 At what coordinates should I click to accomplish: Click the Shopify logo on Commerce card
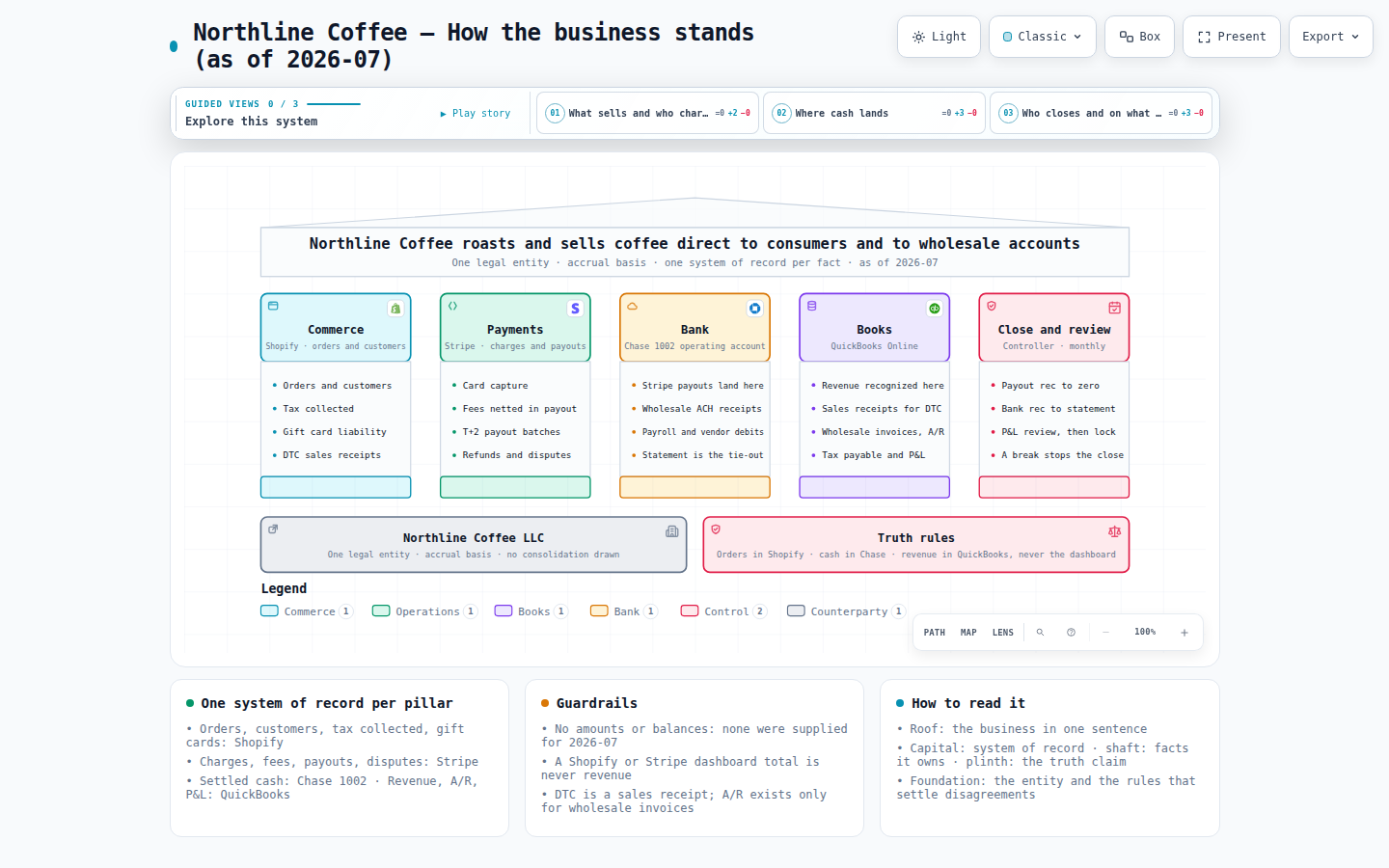pyautogui.click(x=395, y=309)
